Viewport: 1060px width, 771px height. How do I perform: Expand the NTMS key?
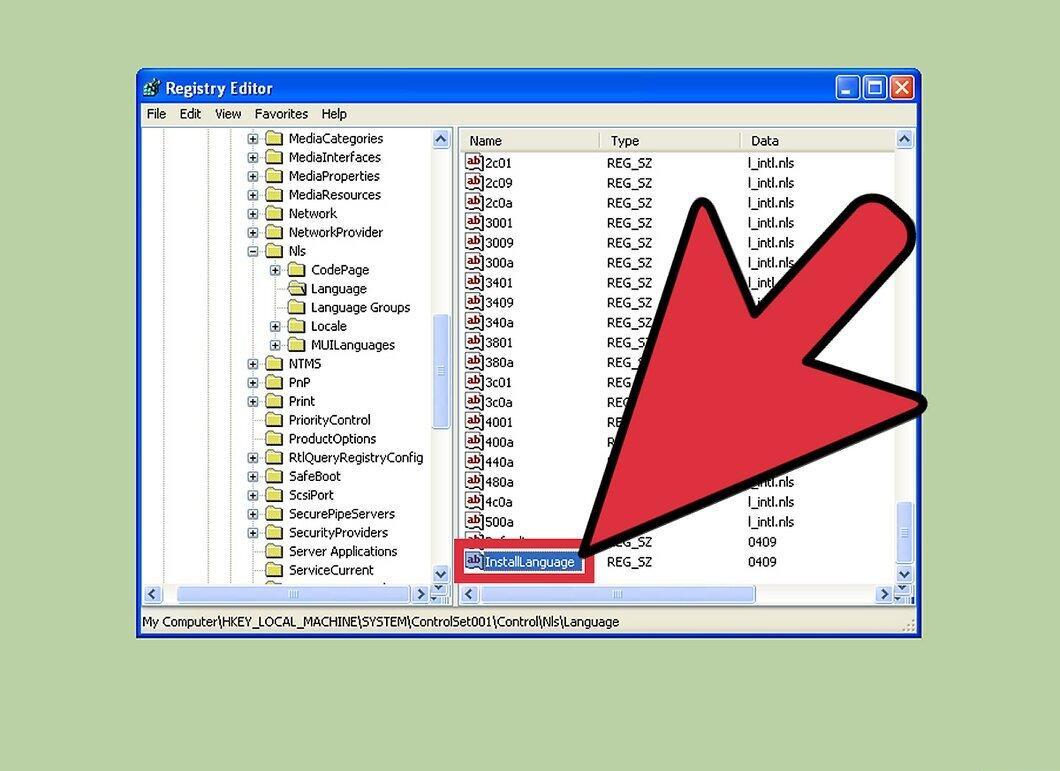coord(253,364)
